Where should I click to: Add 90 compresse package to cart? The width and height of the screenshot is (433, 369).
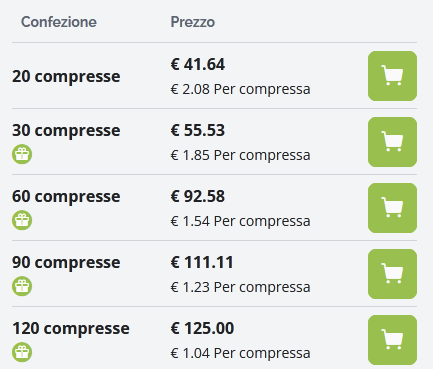pyautogui.click(x=392, y=274)
